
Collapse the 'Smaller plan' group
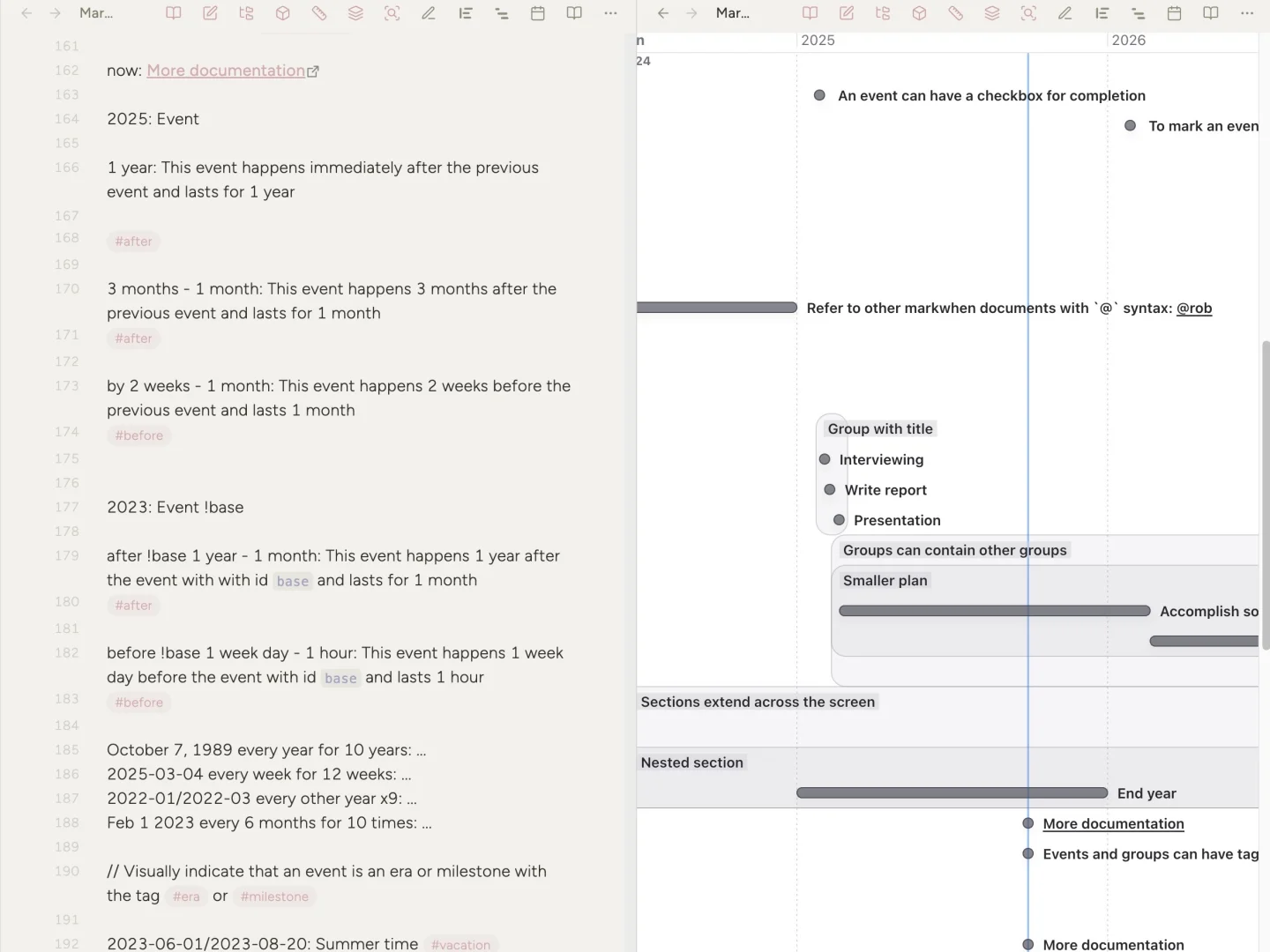pyautogui.click(x=885, y=580)
